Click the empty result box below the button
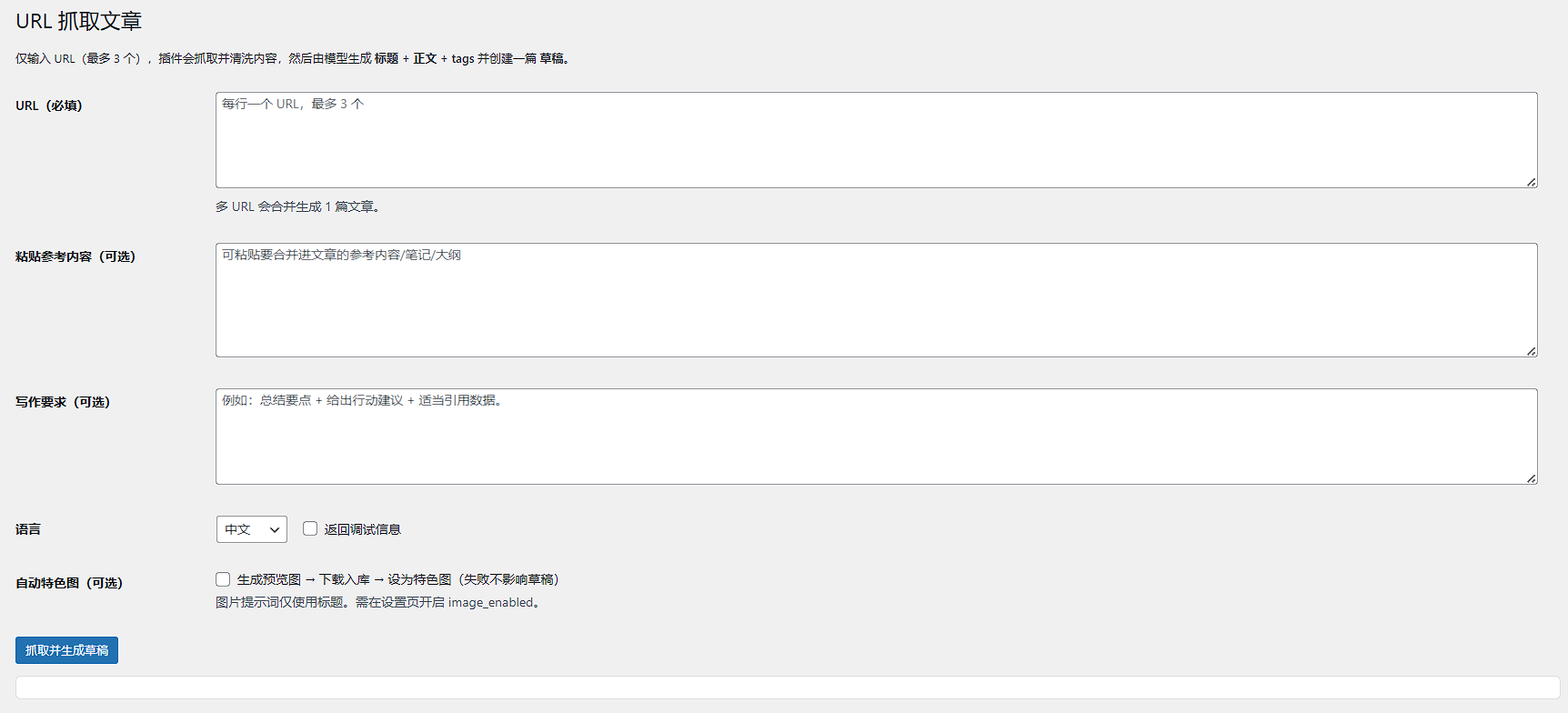 click(x=788, y=688)
